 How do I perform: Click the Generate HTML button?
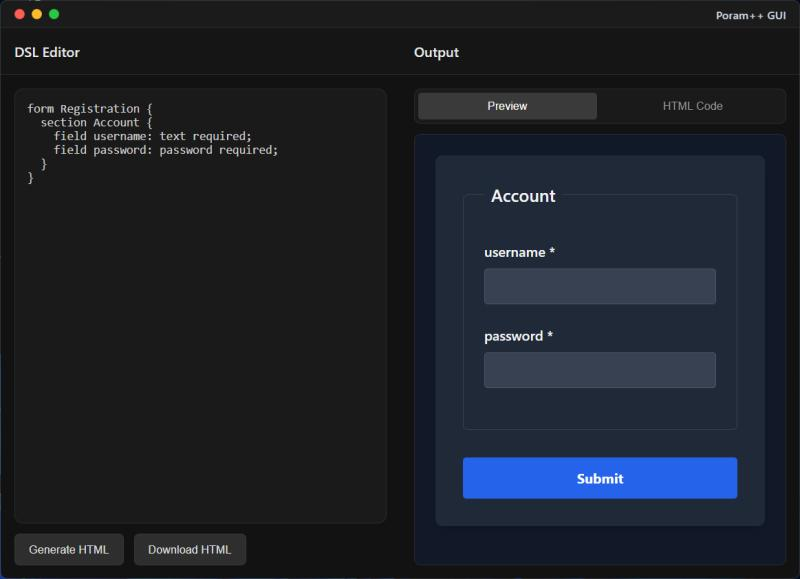[x=69, y=549]
